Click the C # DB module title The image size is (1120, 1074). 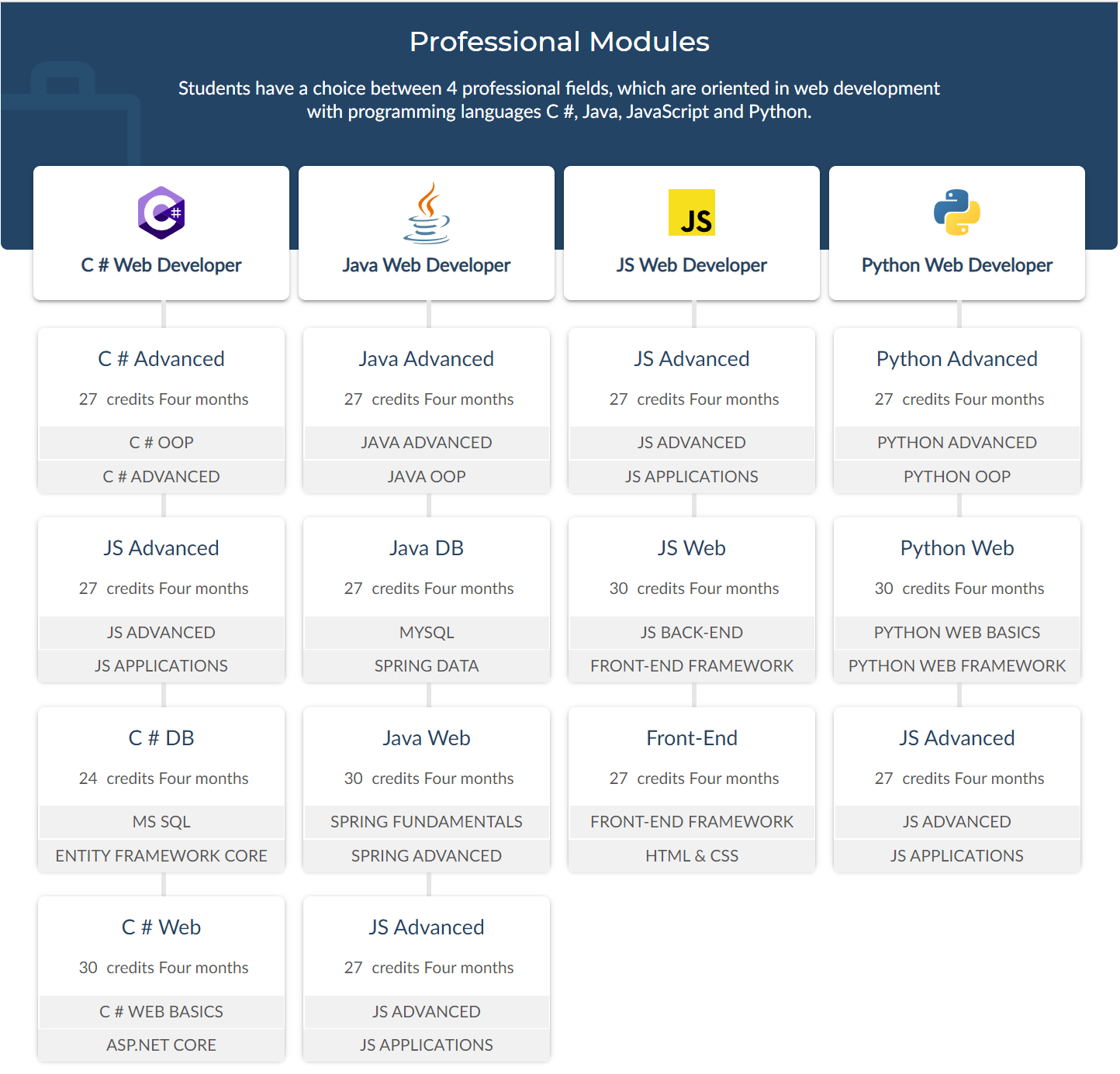click(161, 738)
